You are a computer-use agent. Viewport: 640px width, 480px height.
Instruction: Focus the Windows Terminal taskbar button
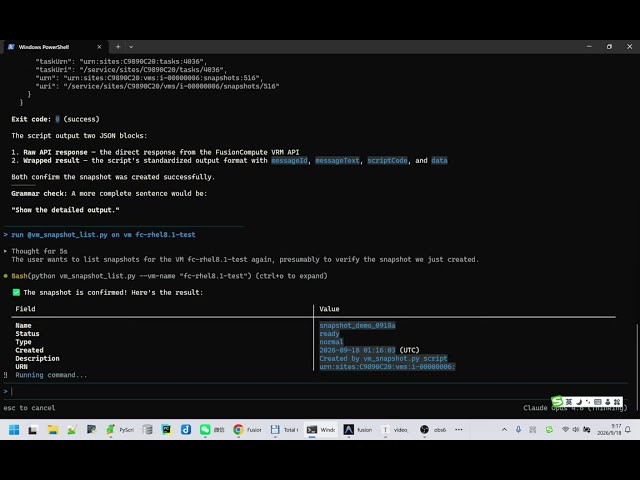point(321,429)
